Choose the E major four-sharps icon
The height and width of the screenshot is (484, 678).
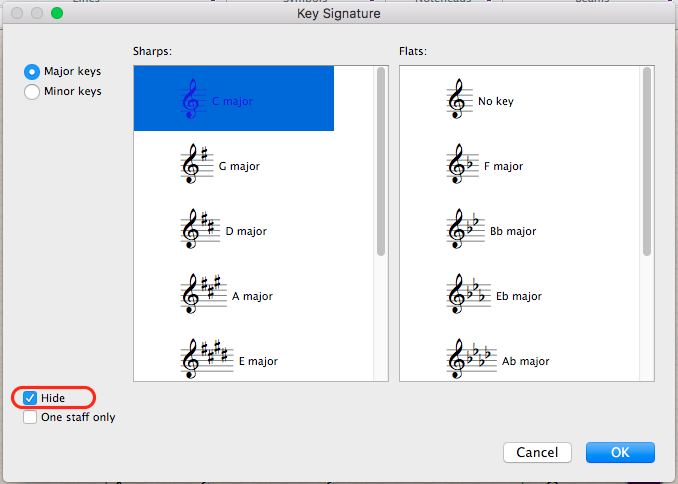tap(205, 358)
